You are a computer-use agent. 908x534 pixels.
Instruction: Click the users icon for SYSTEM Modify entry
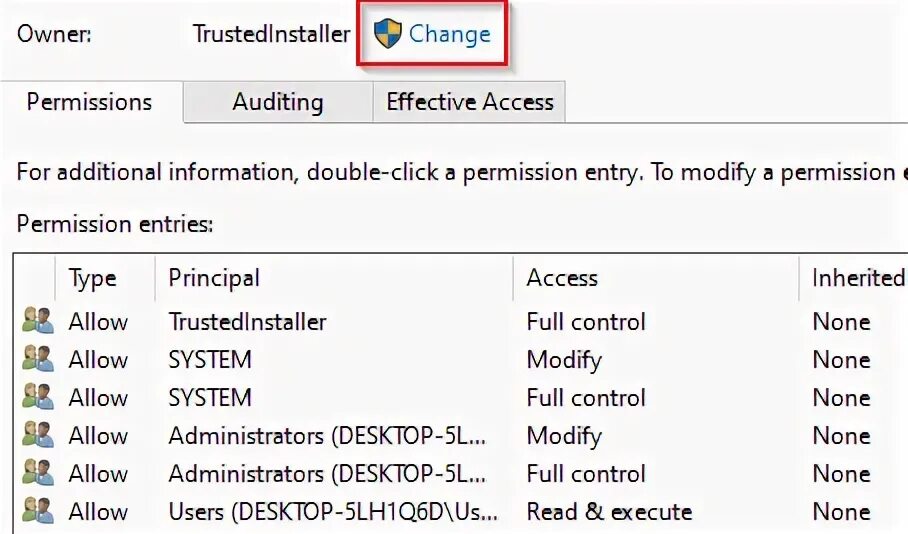click(38, 359)
